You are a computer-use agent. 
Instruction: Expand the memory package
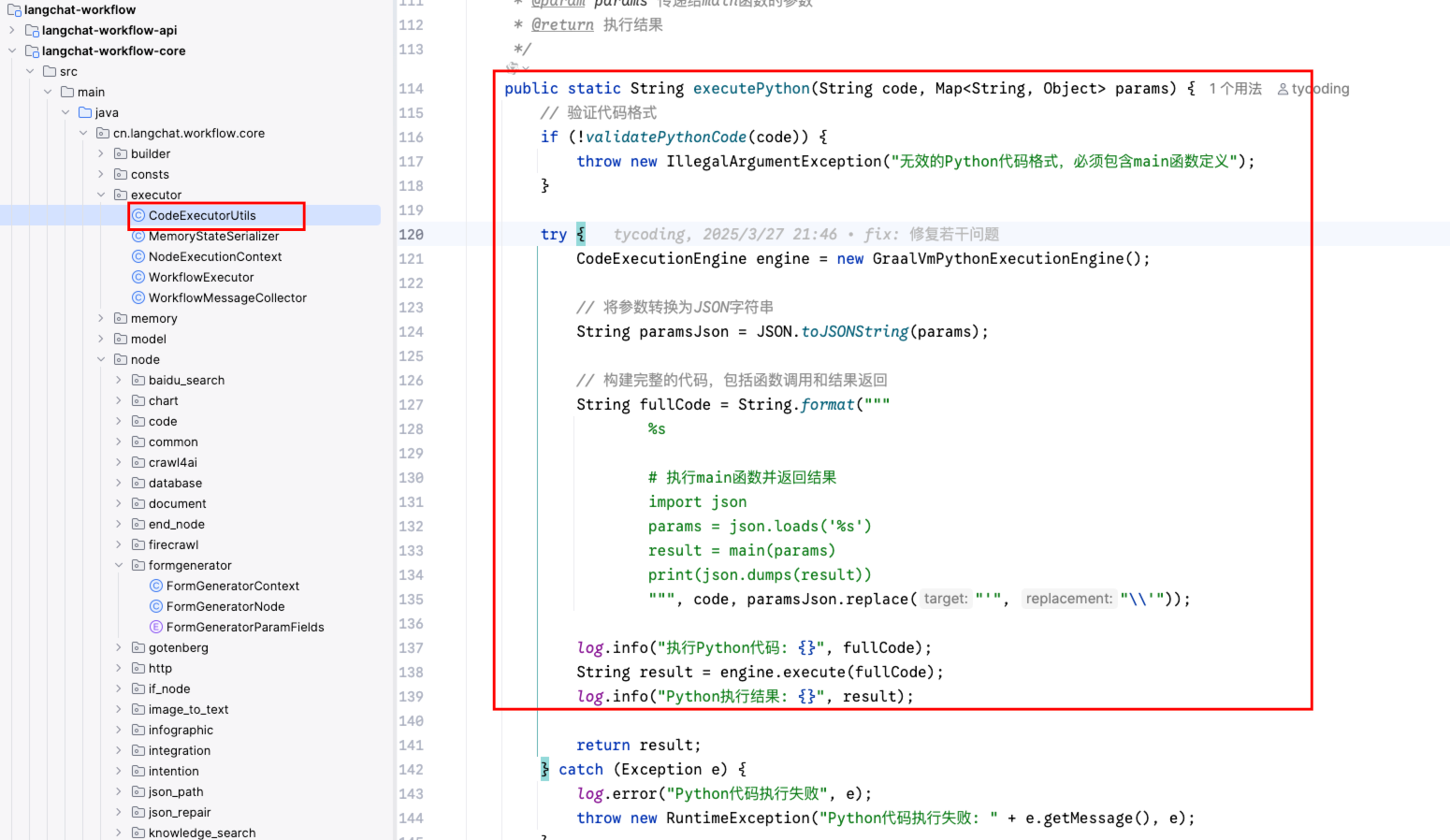click(101, 318)
